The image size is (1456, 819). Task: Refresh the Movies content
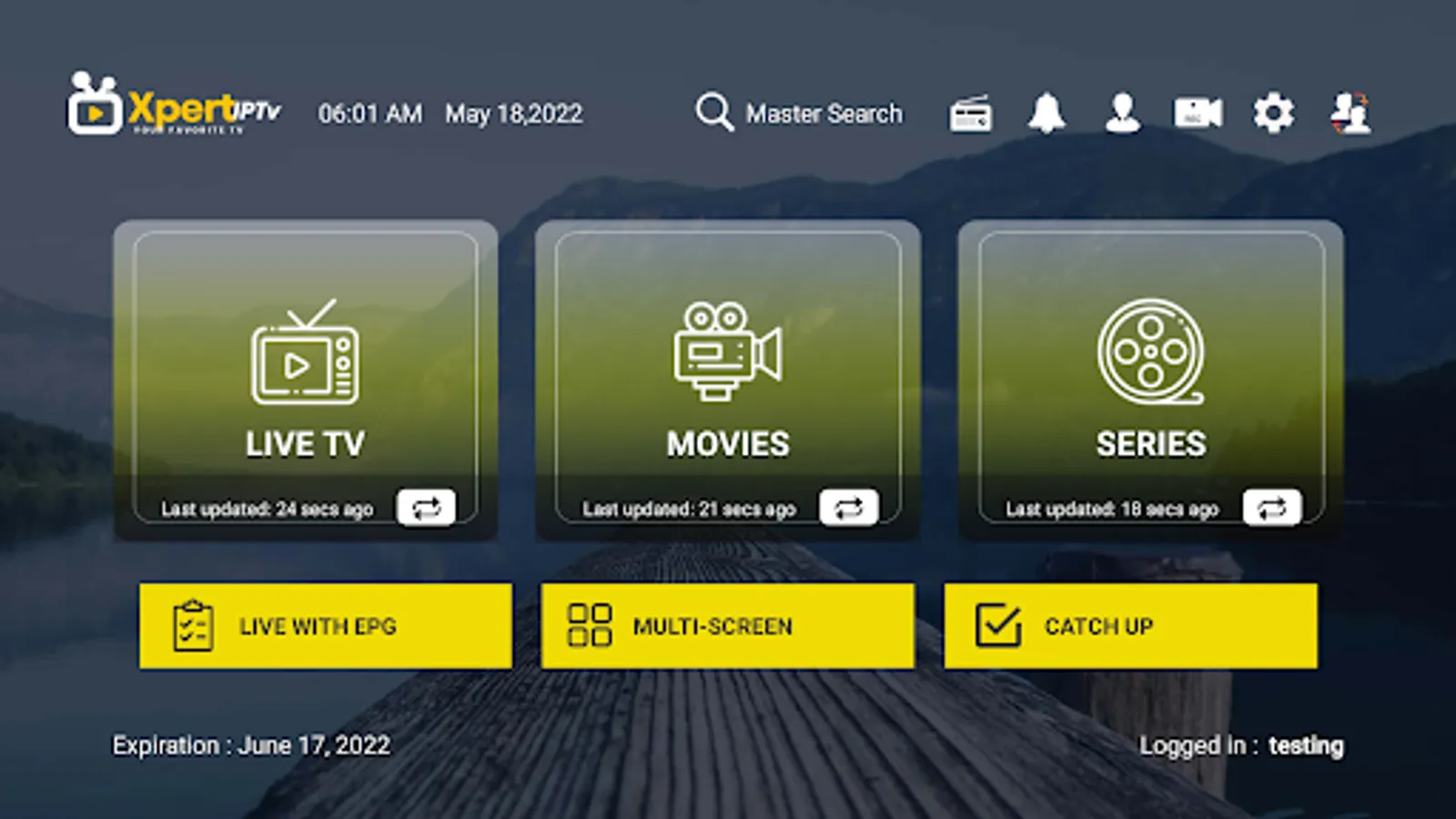851,508
